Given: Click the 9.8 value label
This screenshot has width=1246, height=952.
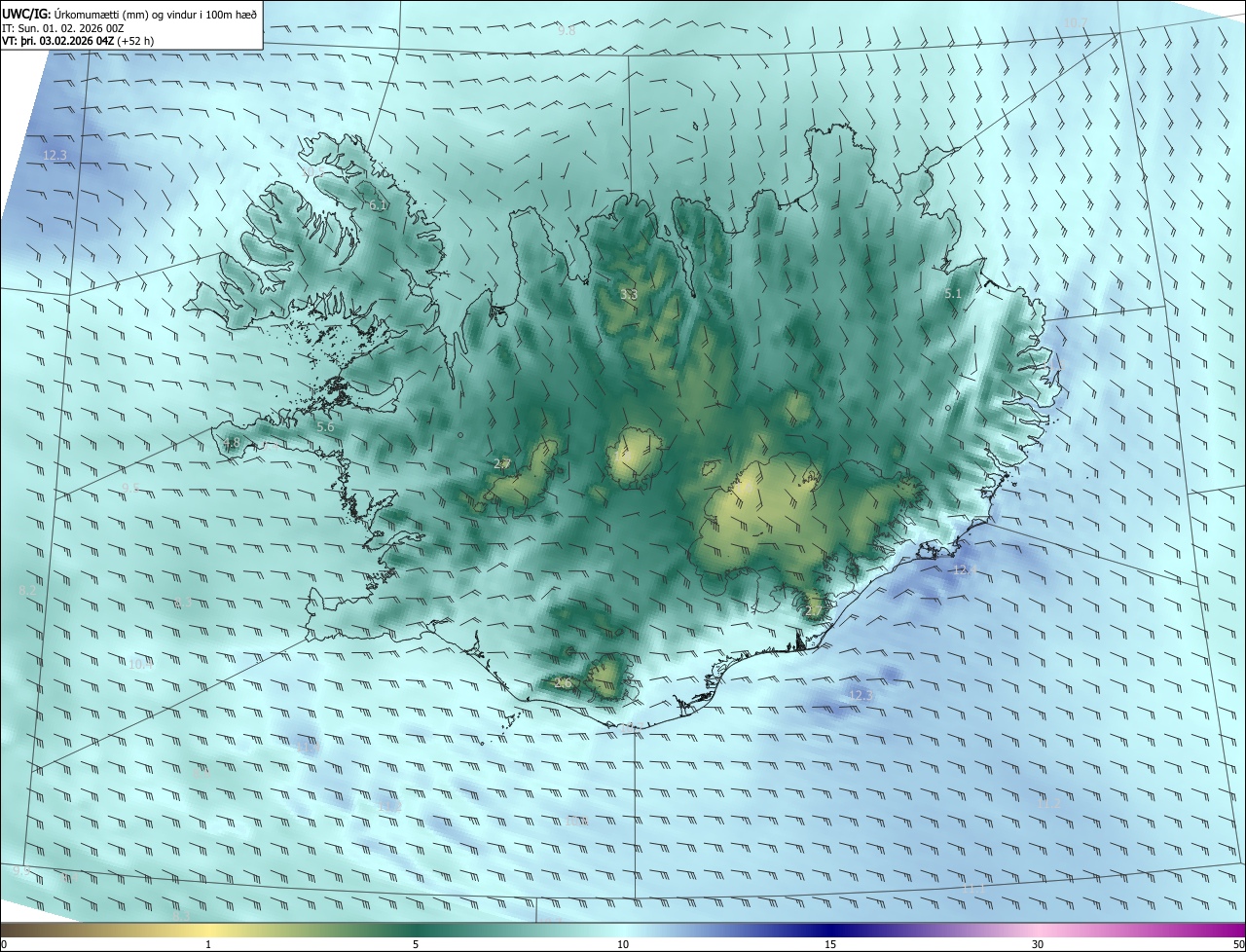Looking at the screenshot, I should tap(567, 30).
